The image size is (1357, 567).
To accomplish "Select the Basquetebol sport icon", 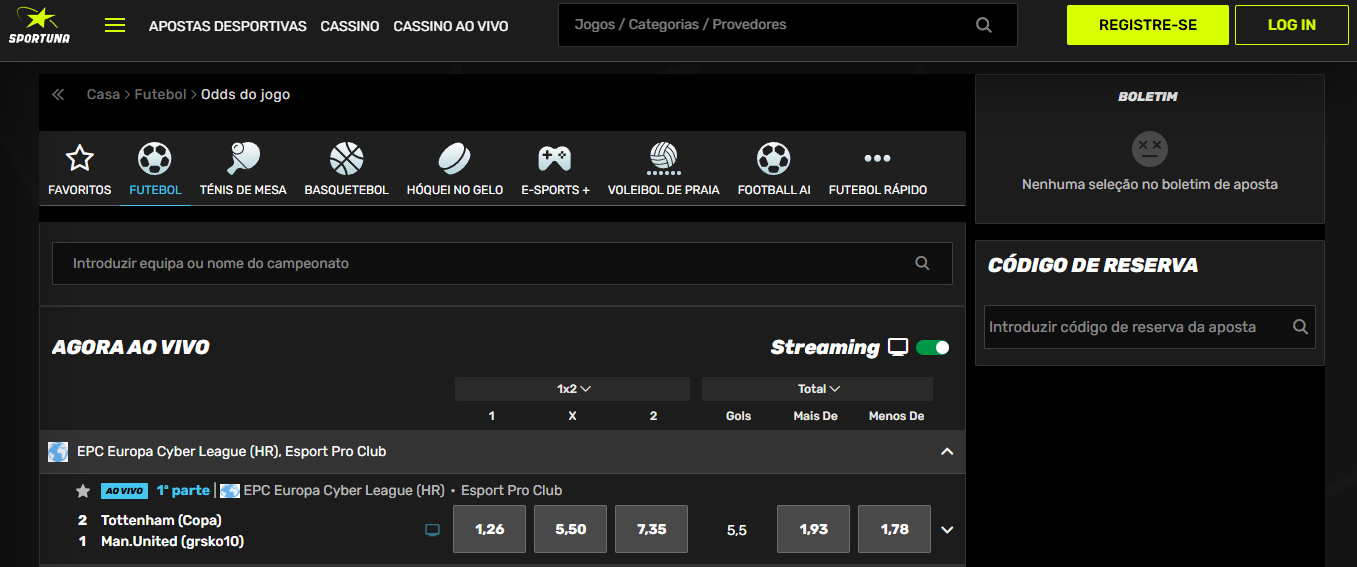I will point(346,158).
